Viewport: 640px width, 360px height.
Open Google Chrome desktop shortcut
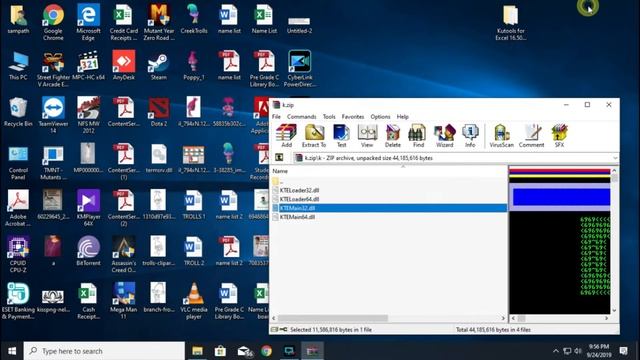coord(53,22)
